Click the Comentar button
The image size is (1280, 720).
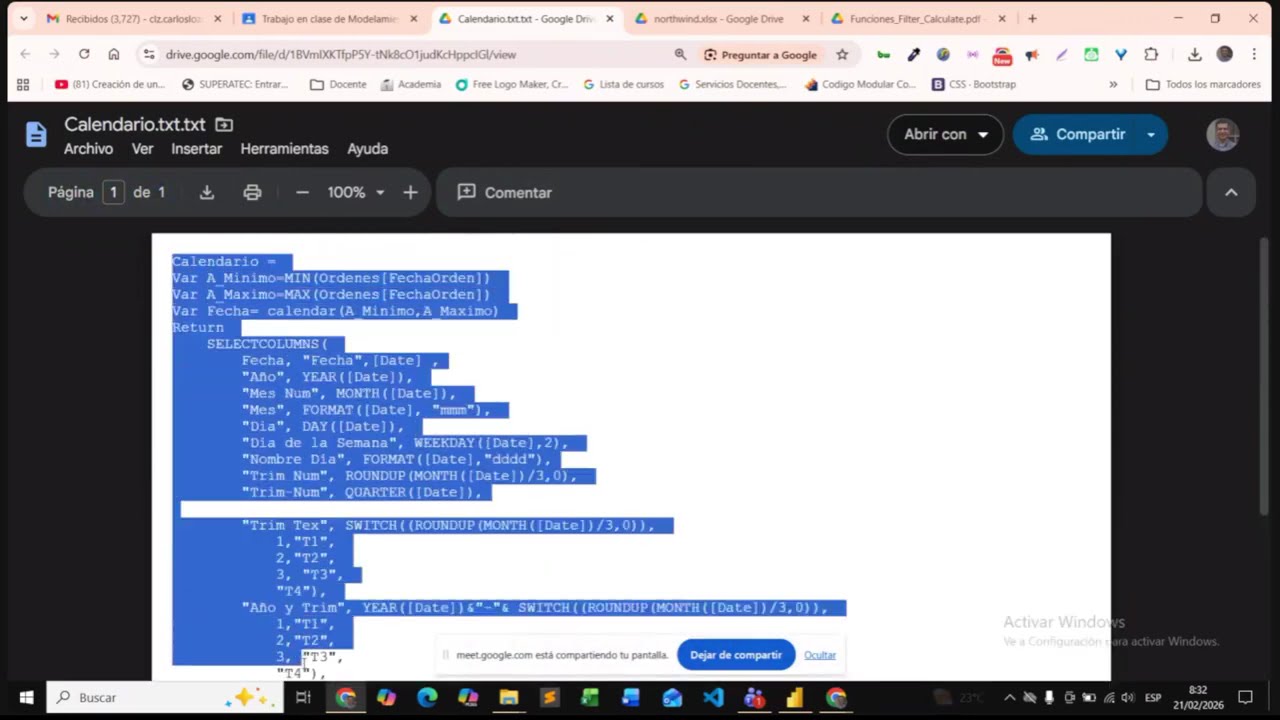click(x=505, y=192)
